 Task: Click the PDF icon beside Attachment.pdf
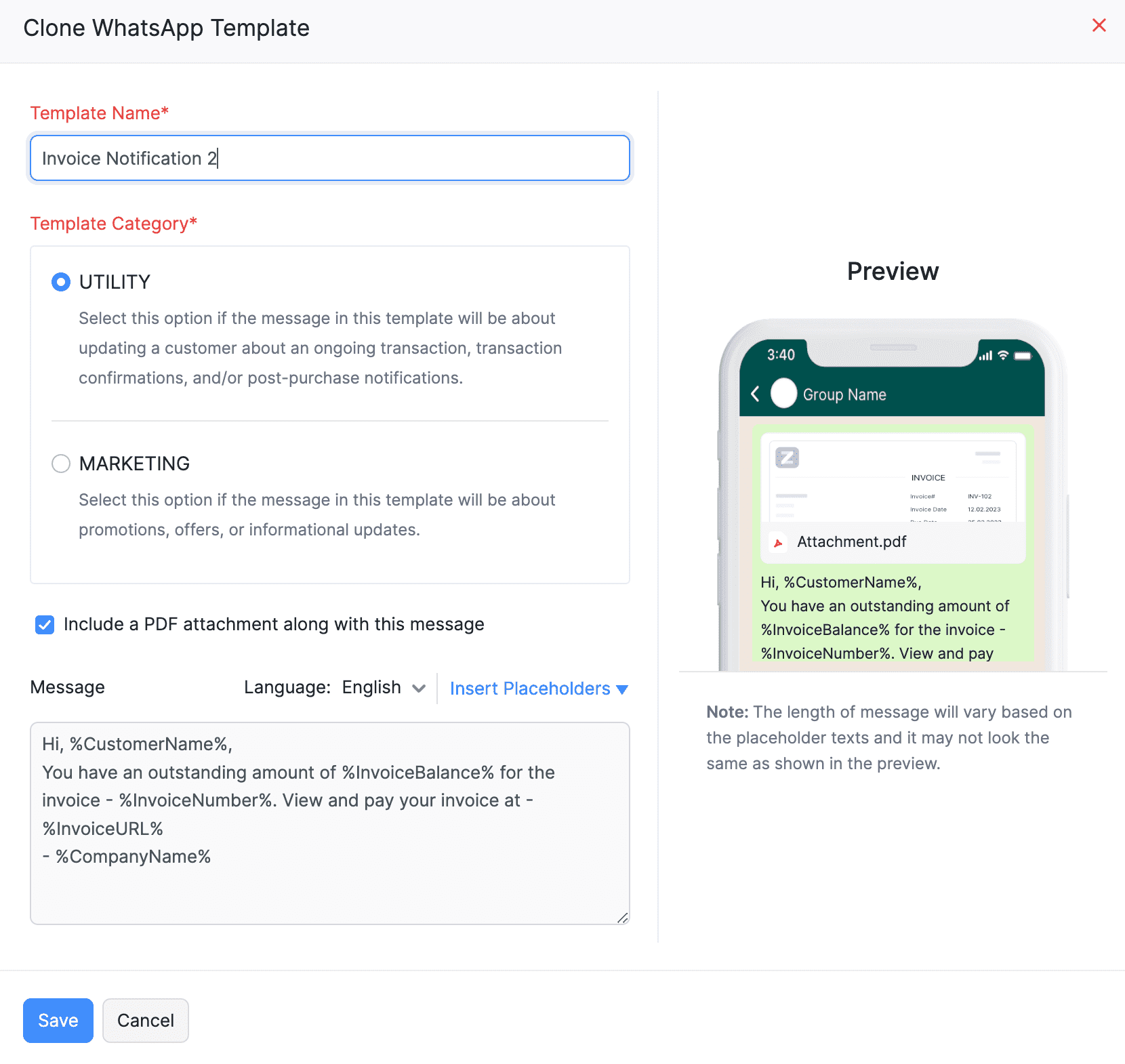(778, 543)
